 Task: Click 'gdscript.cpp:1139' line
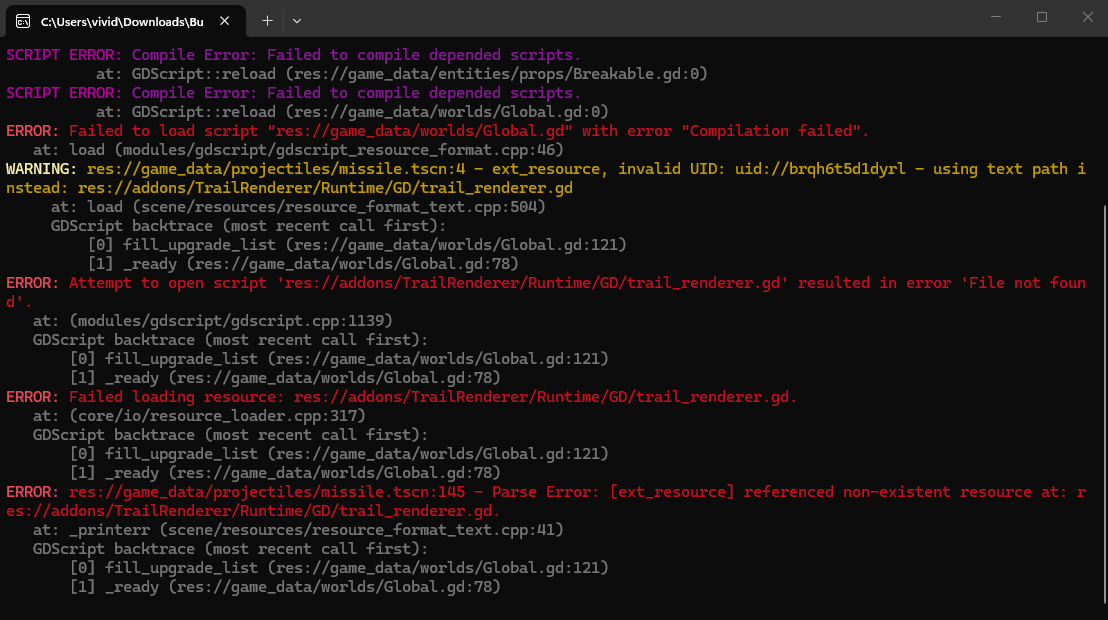pyautogui.click(x=213, y=321)
